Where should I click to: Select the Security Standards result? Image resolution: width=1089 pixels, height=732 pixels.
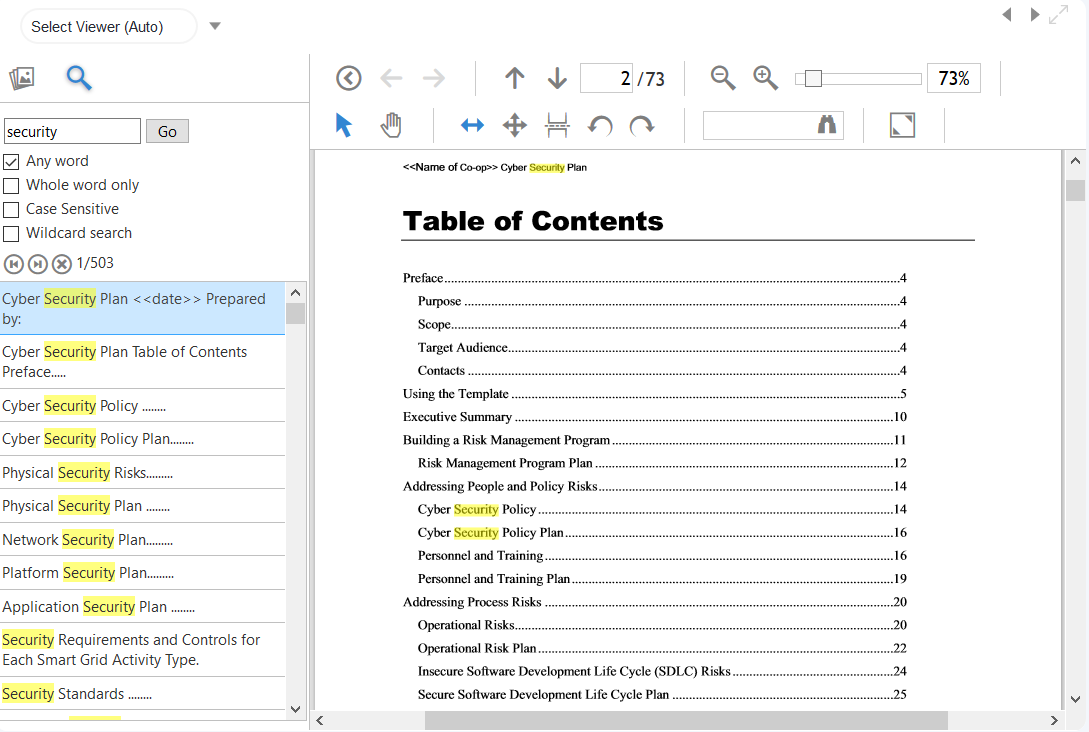(142, 694)
